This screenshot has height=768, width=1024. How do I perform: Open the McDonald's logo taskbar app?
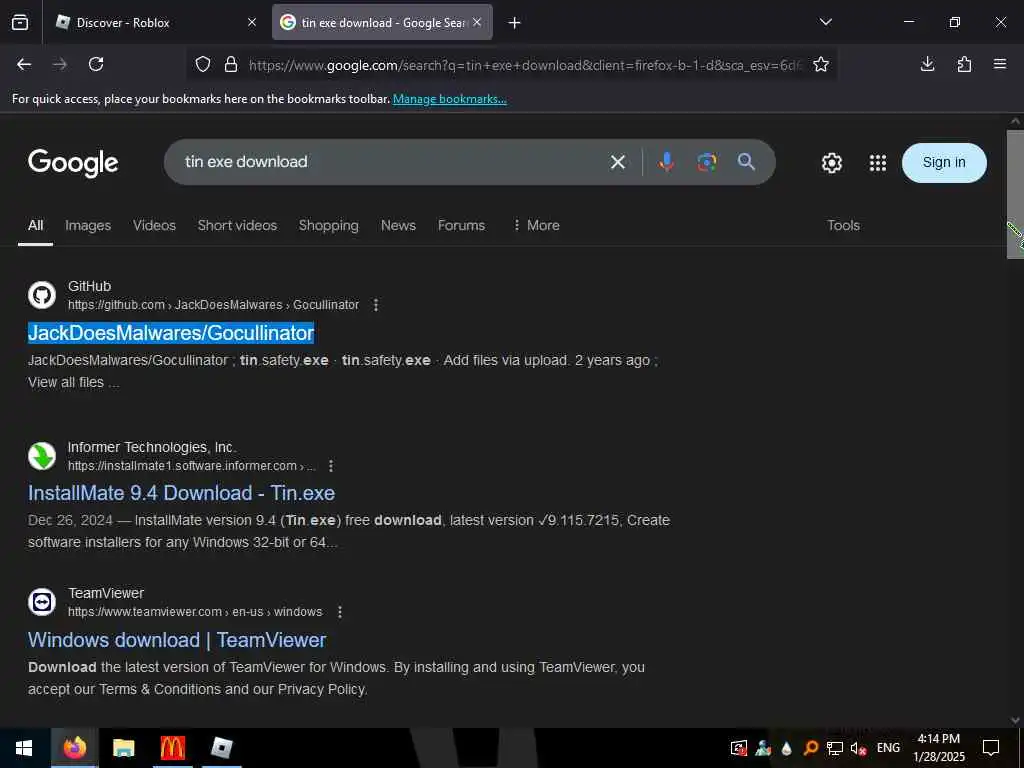click(172, 748)
